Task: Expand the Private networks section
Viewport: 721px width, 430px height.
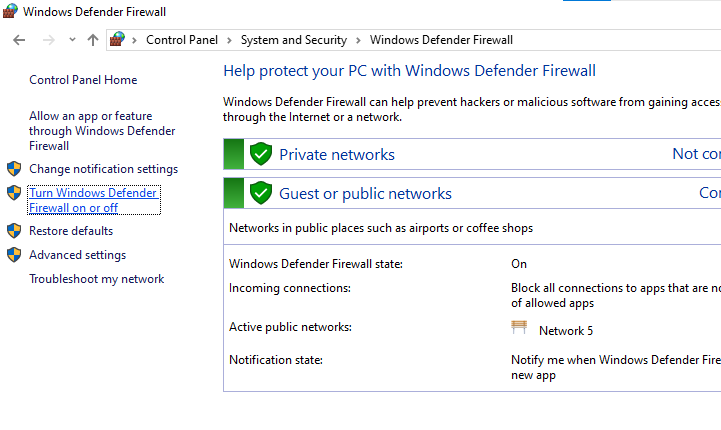Action: (x=472, y=154)
